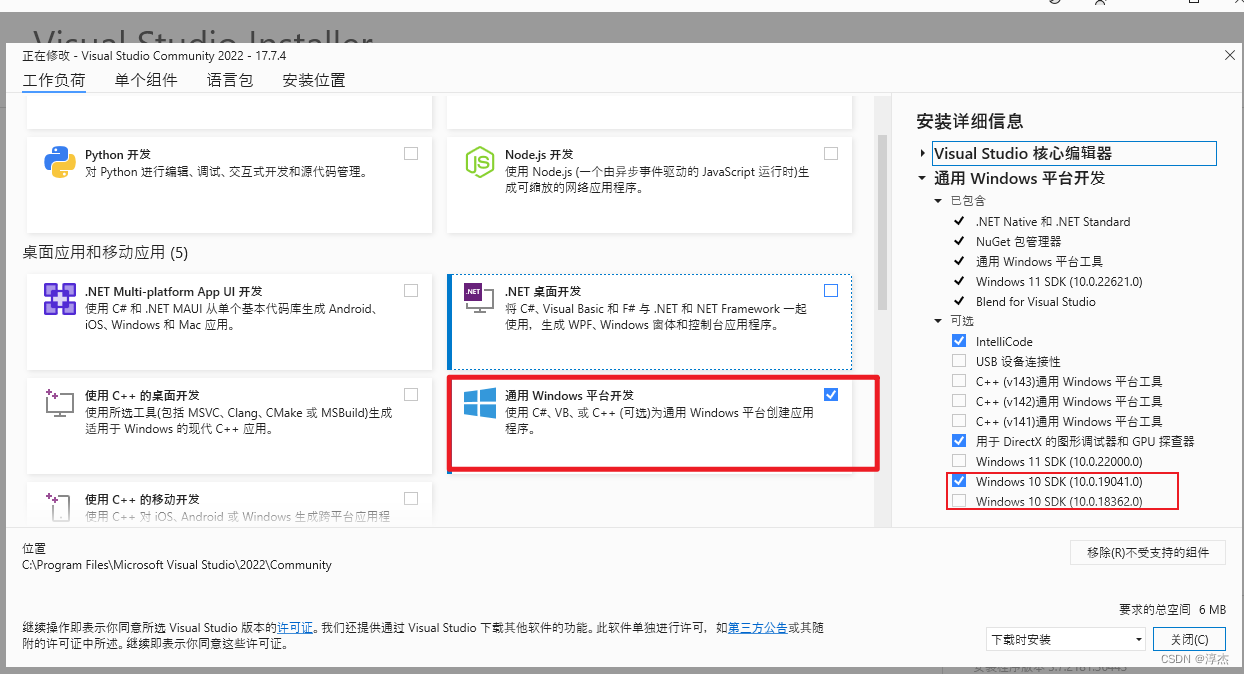Image resolution: width=1244 pixels, height=674 pixels.
Task: Enable the Python 开发 workload checkbox
Action: click(x=411, y=154)
